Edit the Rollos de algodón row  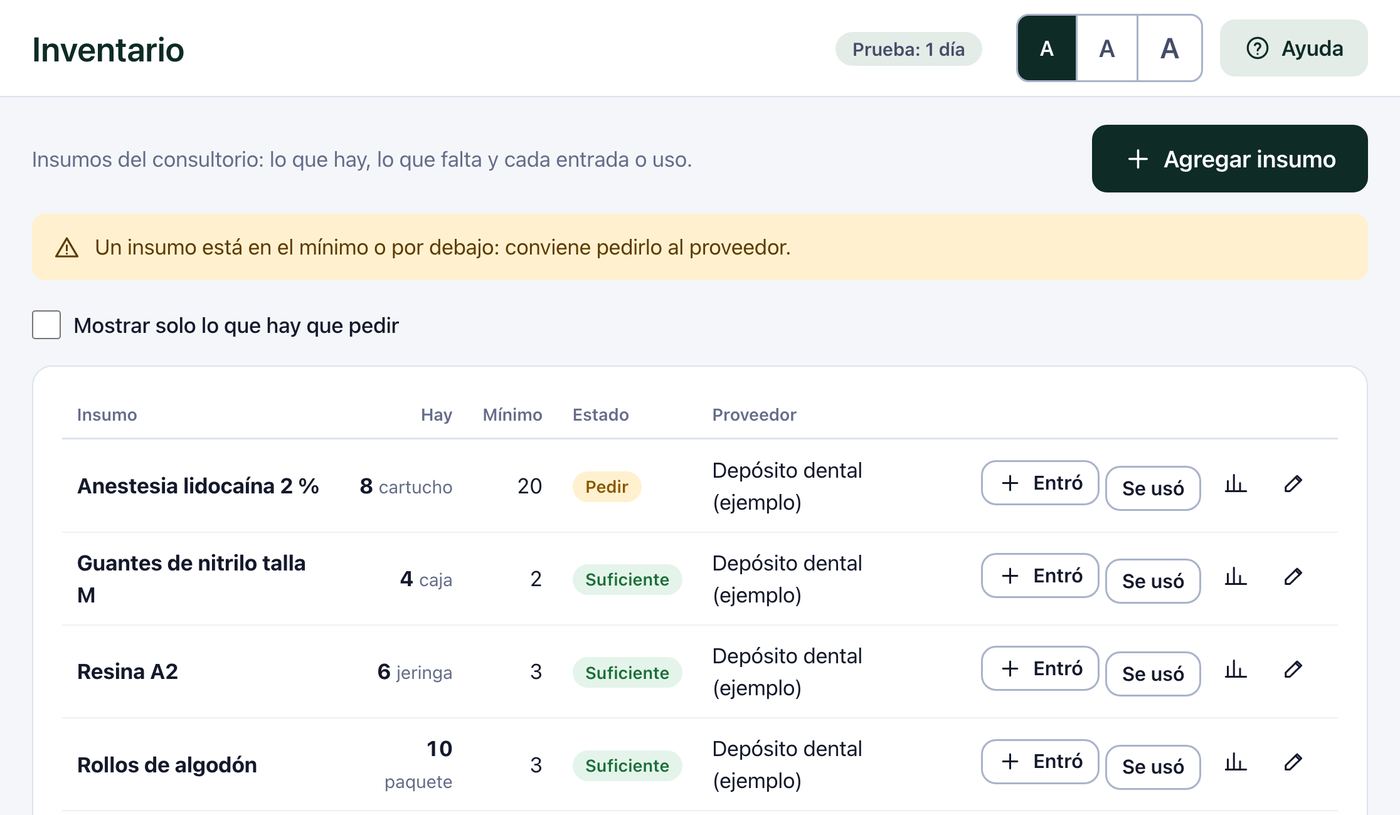(x=1293, y=763)
